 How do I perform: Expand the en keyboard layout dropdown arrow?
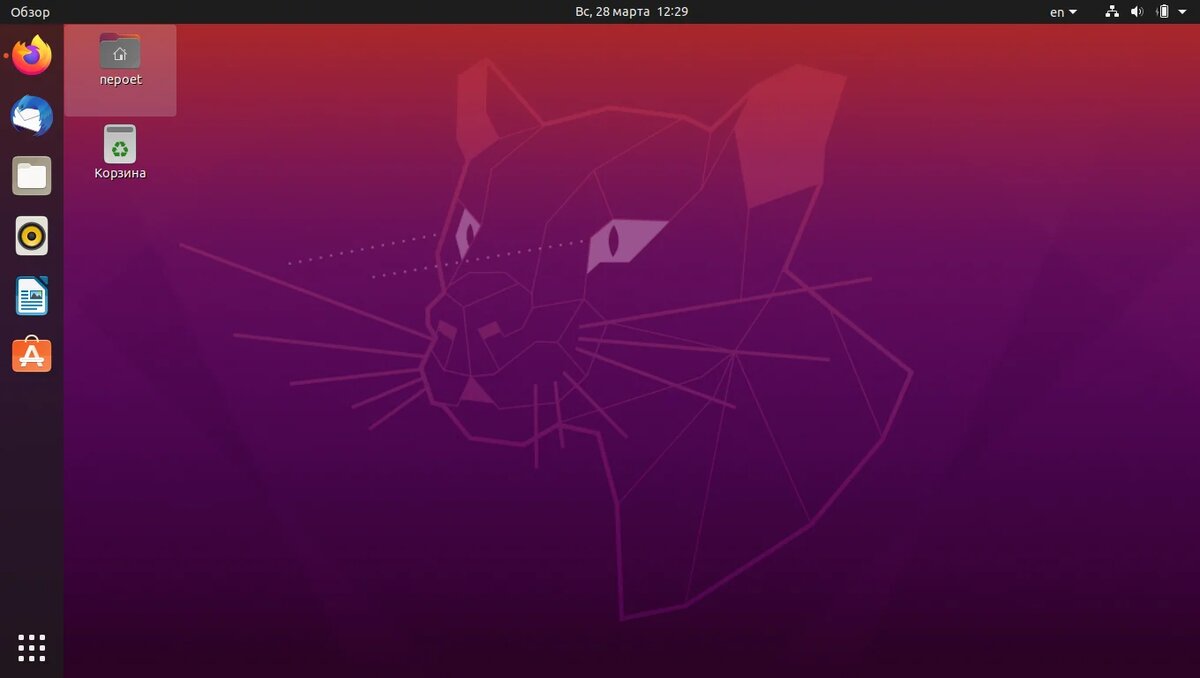[x=1073, y=12]
